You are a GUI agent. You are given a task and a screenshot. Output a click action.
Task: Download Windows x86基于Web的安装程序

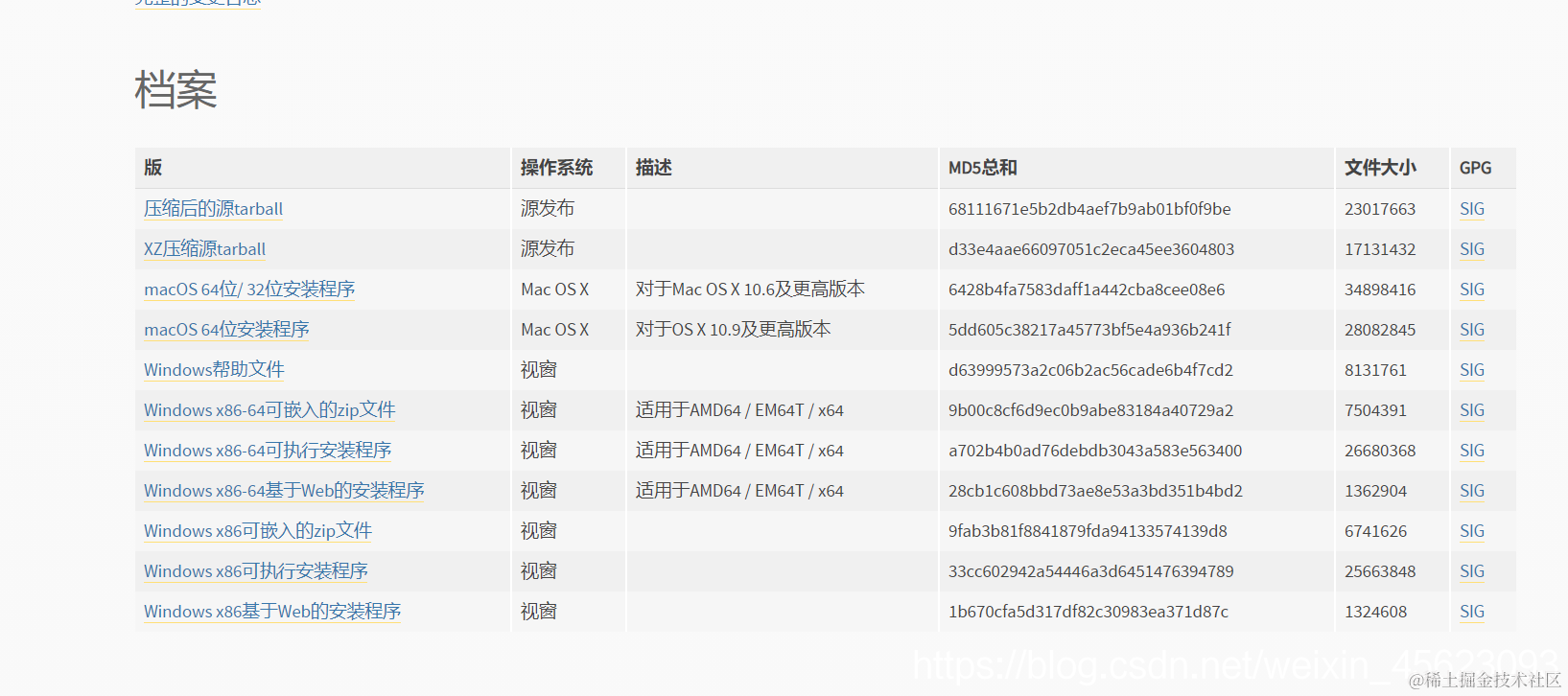[272, 612]
